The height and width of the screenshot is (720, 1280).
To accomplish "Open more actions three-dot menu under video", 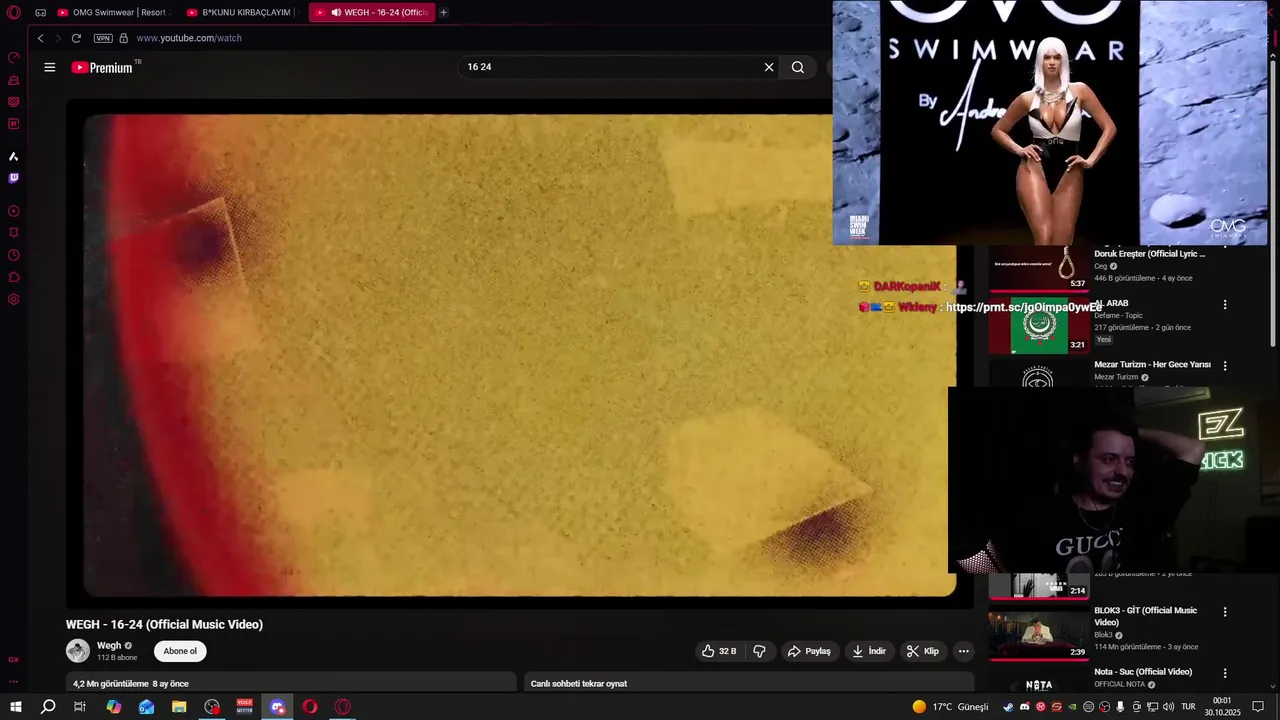I will tap(963, 651).
